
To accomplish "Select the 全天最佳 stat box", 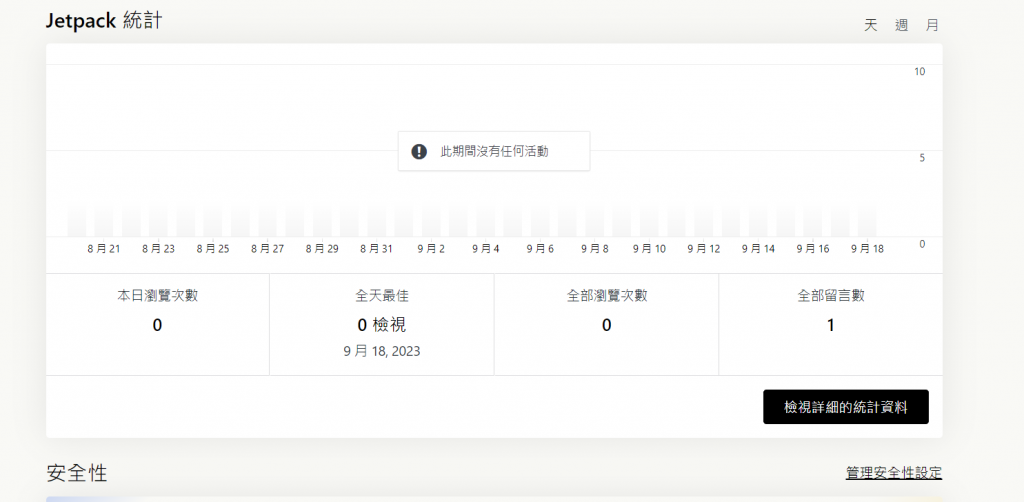I will 382,324.
